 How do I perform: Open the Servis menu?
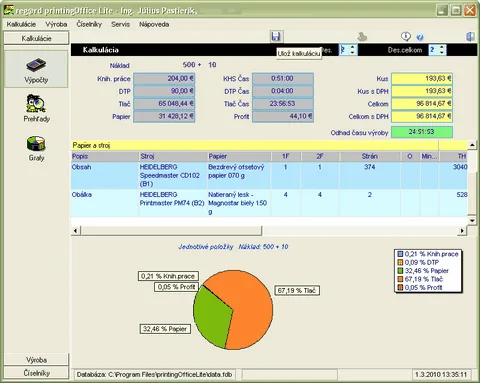tap(120, 24)
